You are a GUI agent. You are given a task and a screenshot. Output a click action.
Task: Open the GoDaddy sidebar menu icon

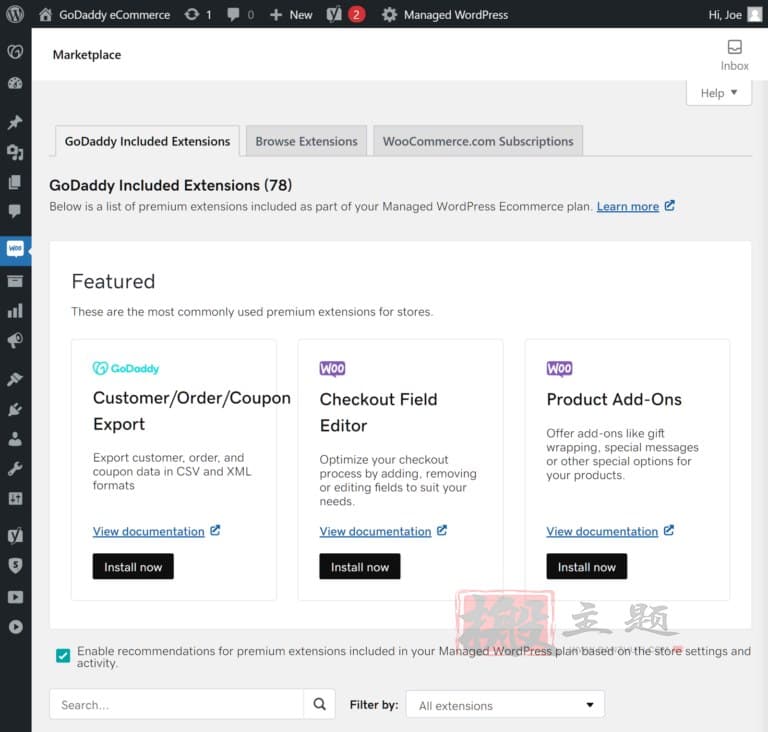point(15,51)
